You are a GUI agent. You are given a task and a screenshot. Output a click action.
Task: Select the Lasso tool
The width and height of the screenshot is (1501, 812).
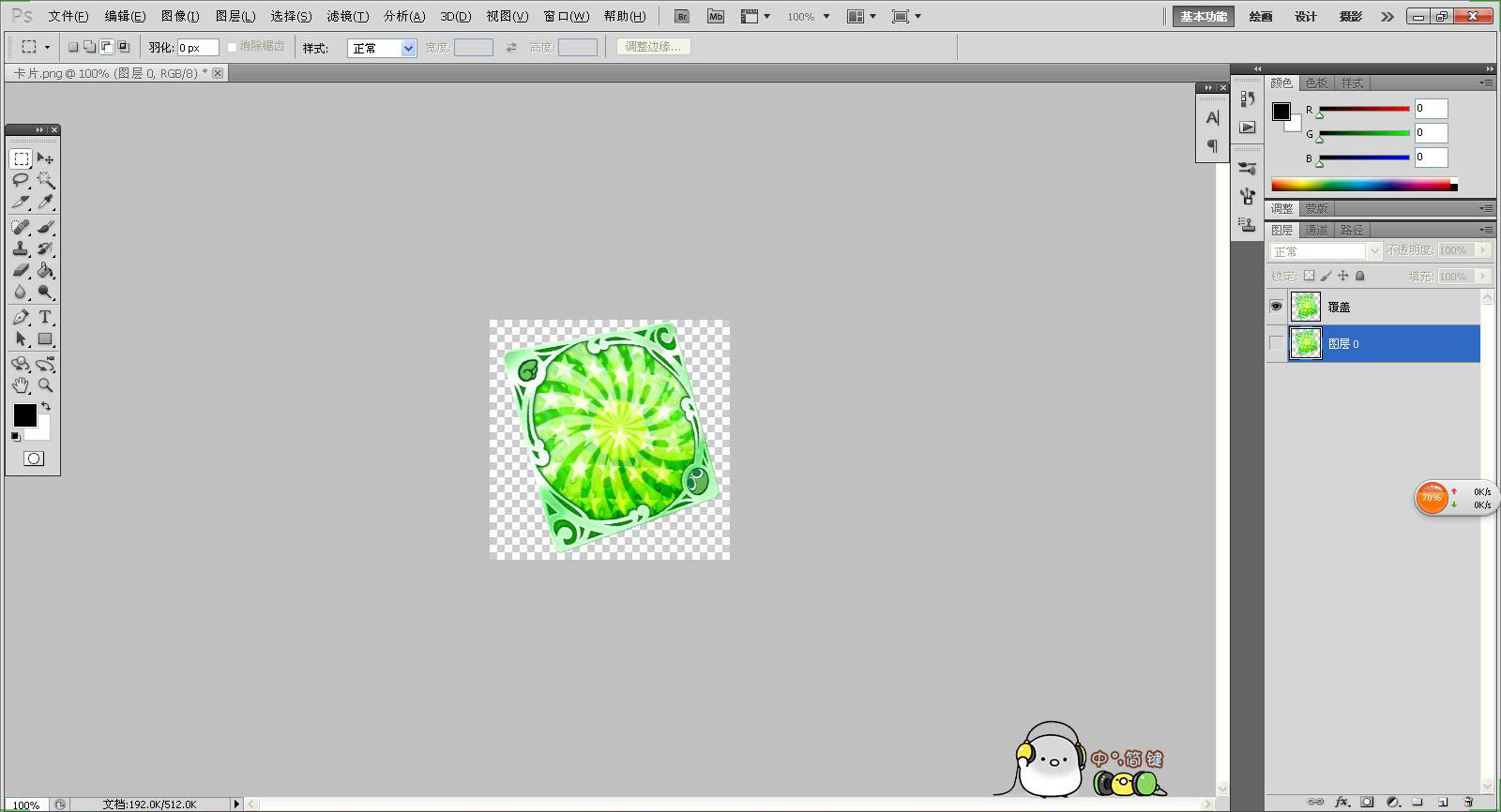click(21, 180)
